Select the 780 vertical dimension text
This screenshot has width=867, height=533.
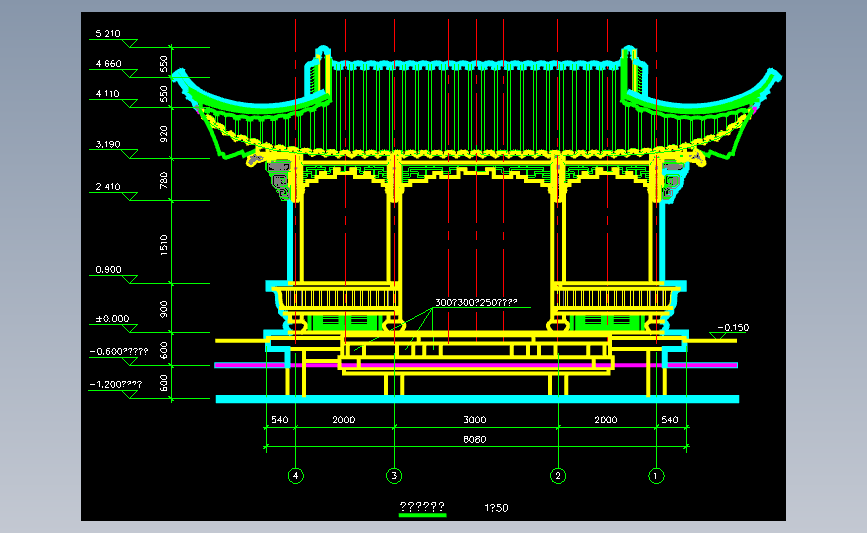(x=164, y=180)
